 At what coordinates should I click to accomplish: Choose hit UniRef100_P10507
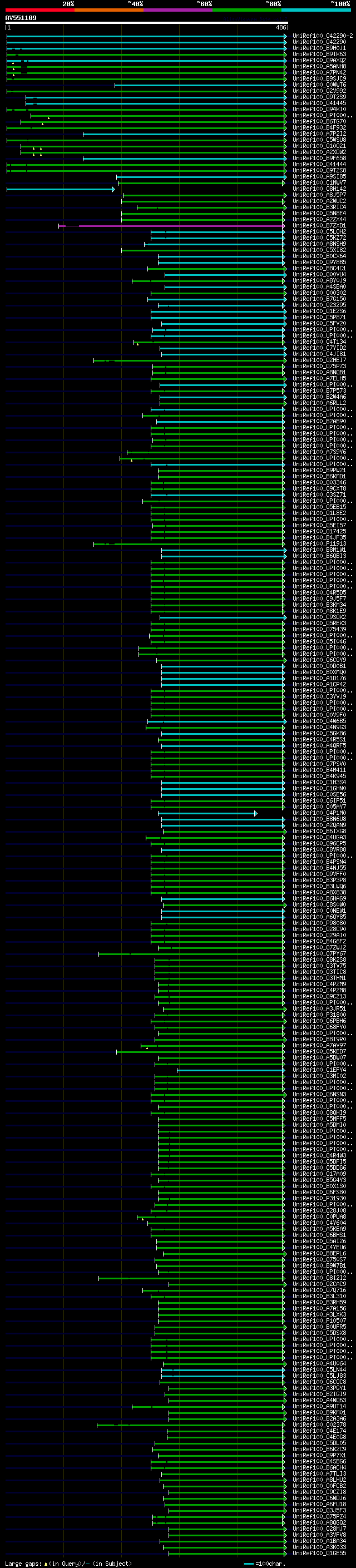pos(319,1321)
